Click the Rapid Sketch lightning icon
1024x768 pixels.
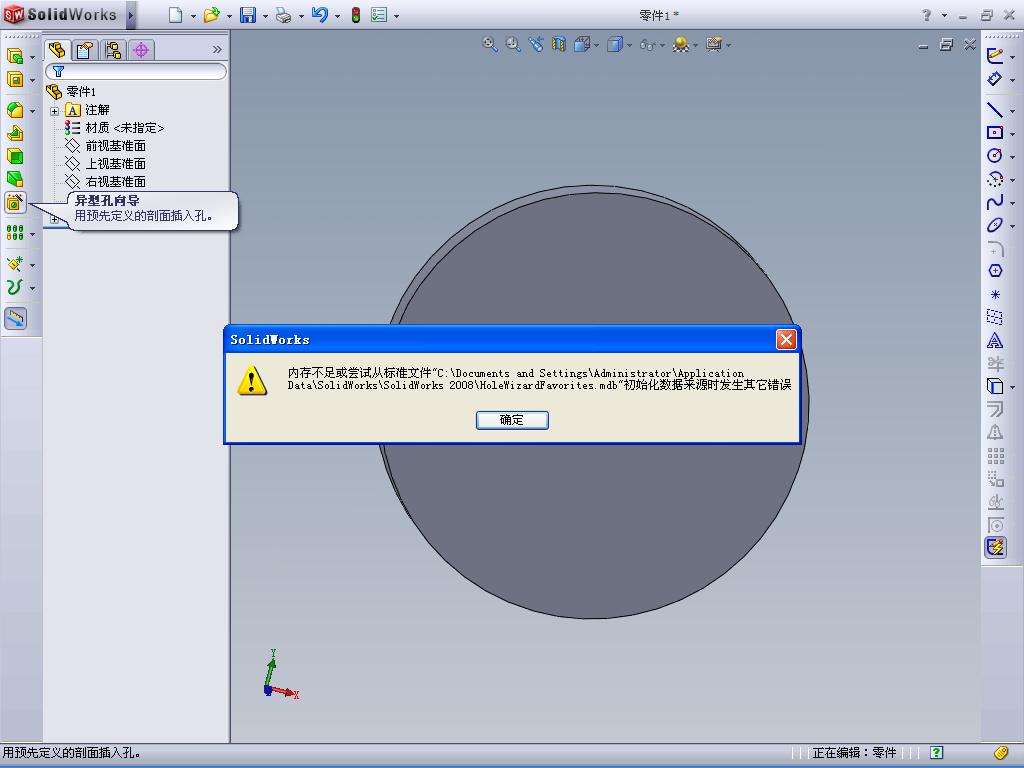coord(995,547)
